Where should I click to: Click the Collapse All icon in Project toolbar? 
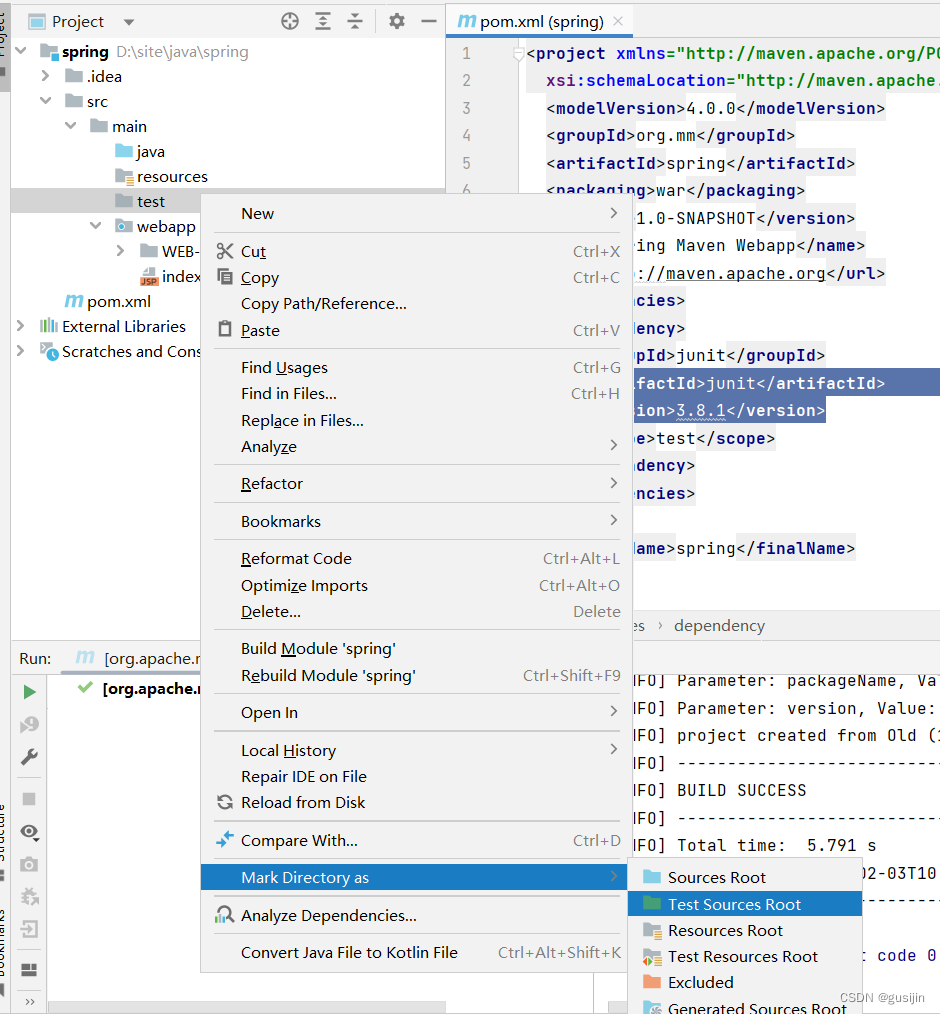tap(355, 21)
